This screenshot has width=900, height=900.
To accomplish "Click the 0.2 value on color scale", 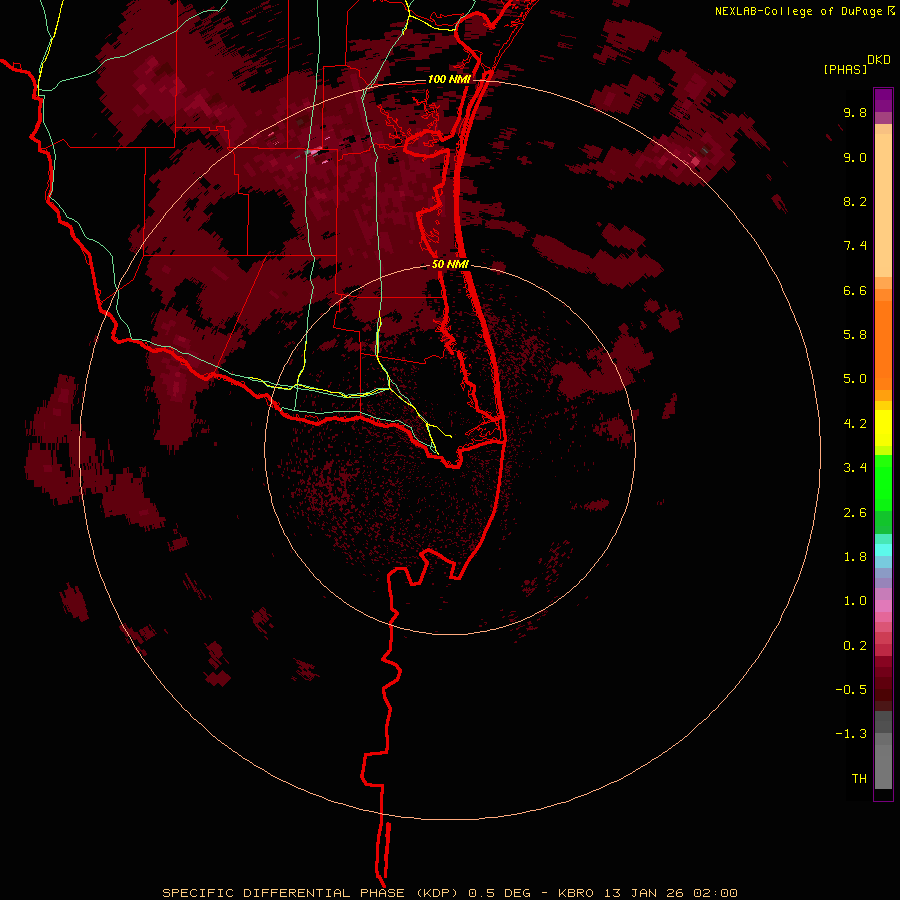I will click(855, 646).
